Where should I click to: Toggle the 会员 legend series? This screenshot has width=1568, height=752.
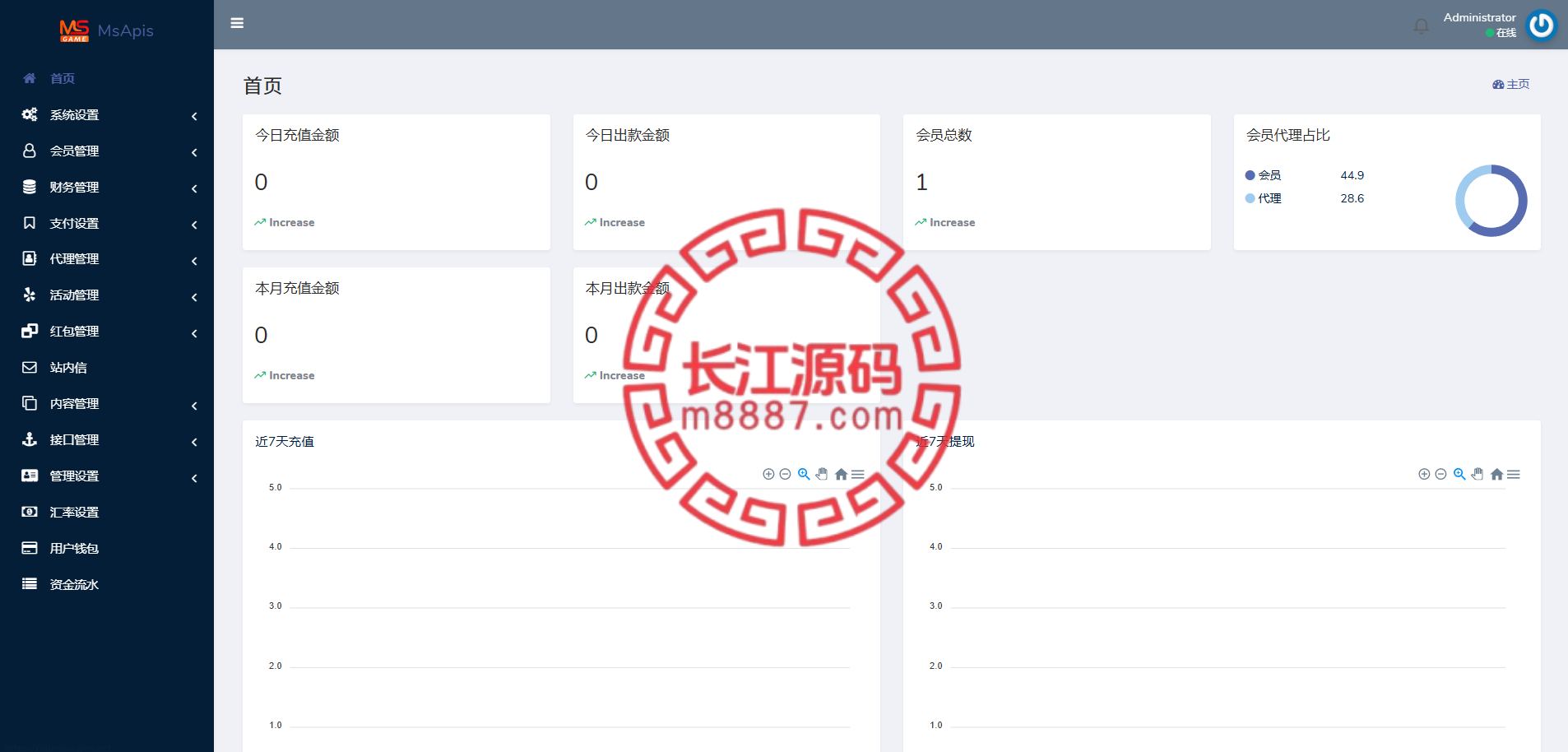tap(1264, 175)
